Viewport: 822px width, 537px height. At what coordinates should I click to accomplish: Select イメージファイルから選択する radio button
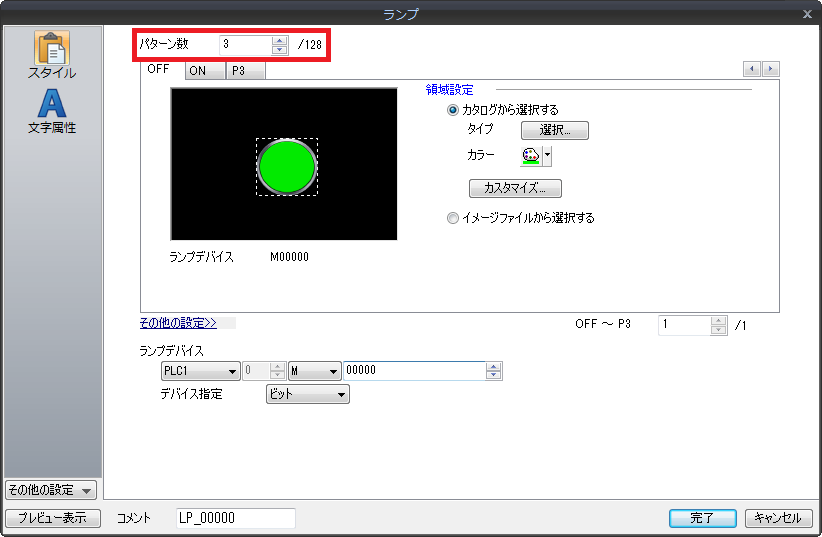click(453, 218)
